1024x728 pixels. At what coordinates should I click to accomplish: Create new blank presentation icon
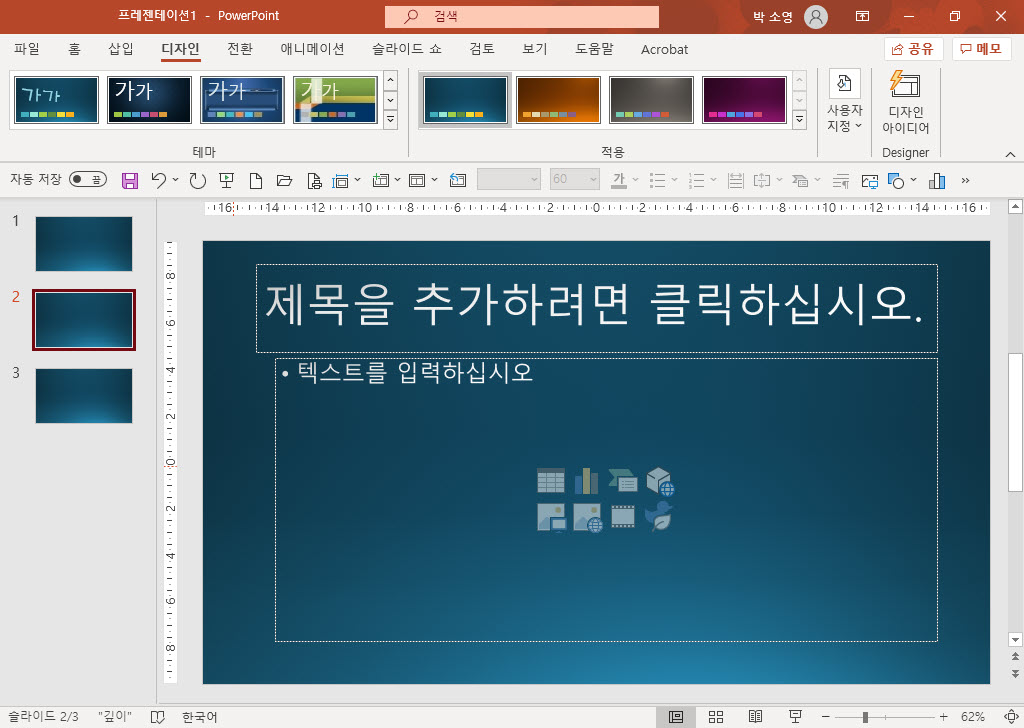point(256,180)
